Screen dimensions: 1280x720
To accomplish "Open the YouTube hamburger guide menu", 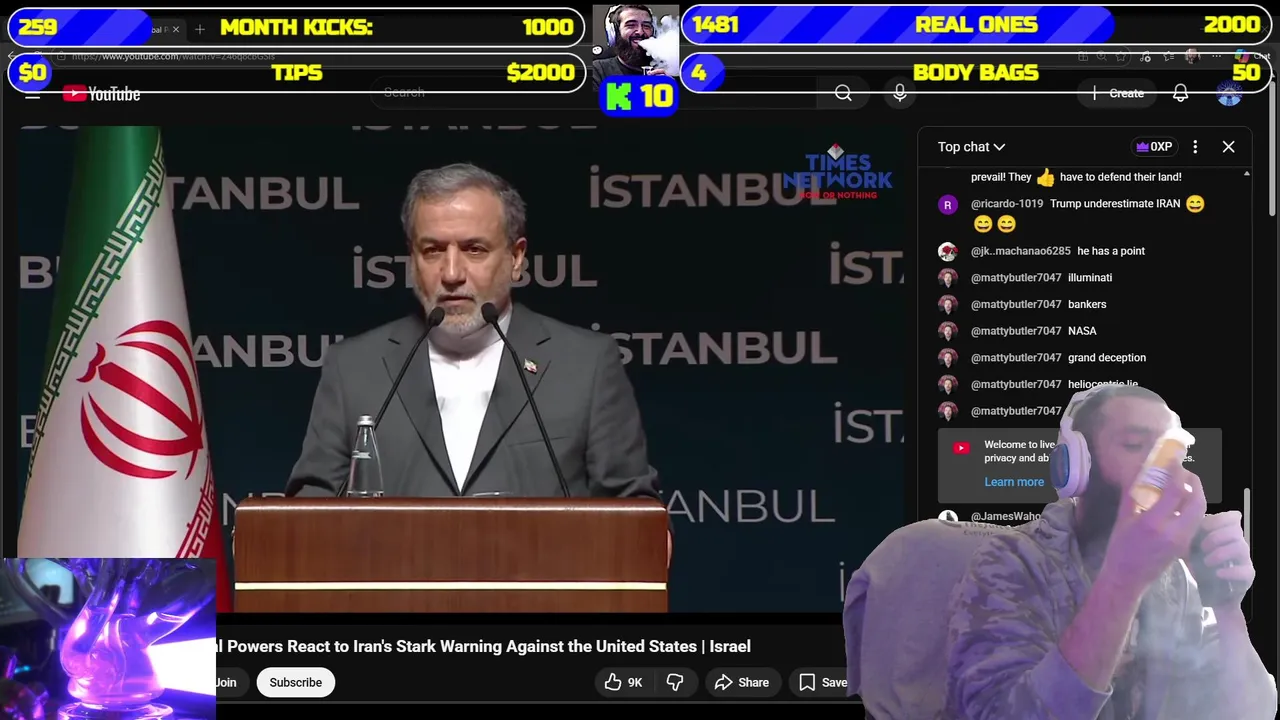I will (32, 93).
